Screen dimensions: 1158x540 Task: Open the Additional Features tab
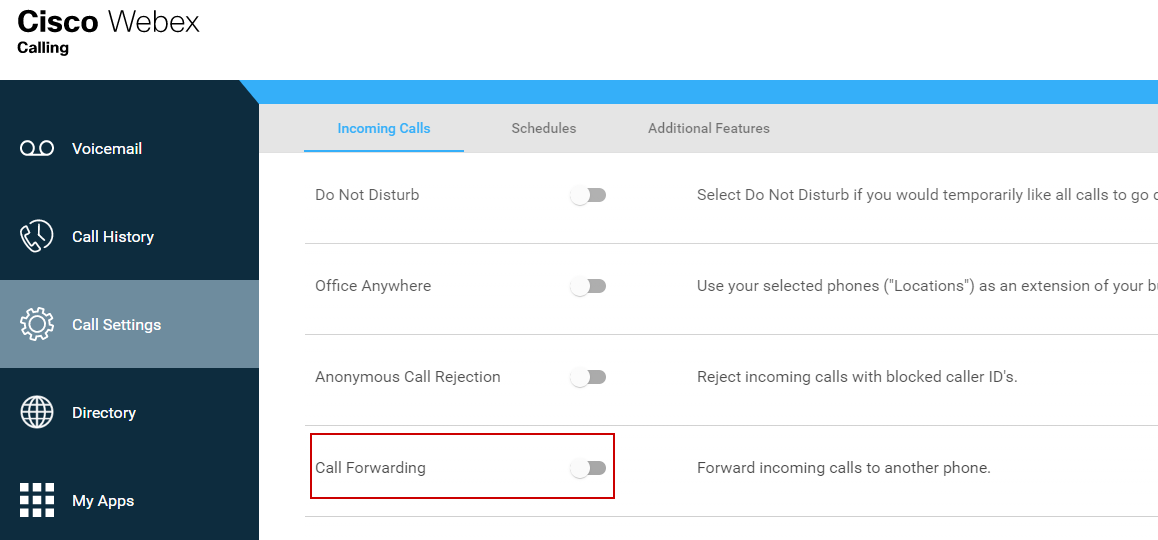(708, 128)
